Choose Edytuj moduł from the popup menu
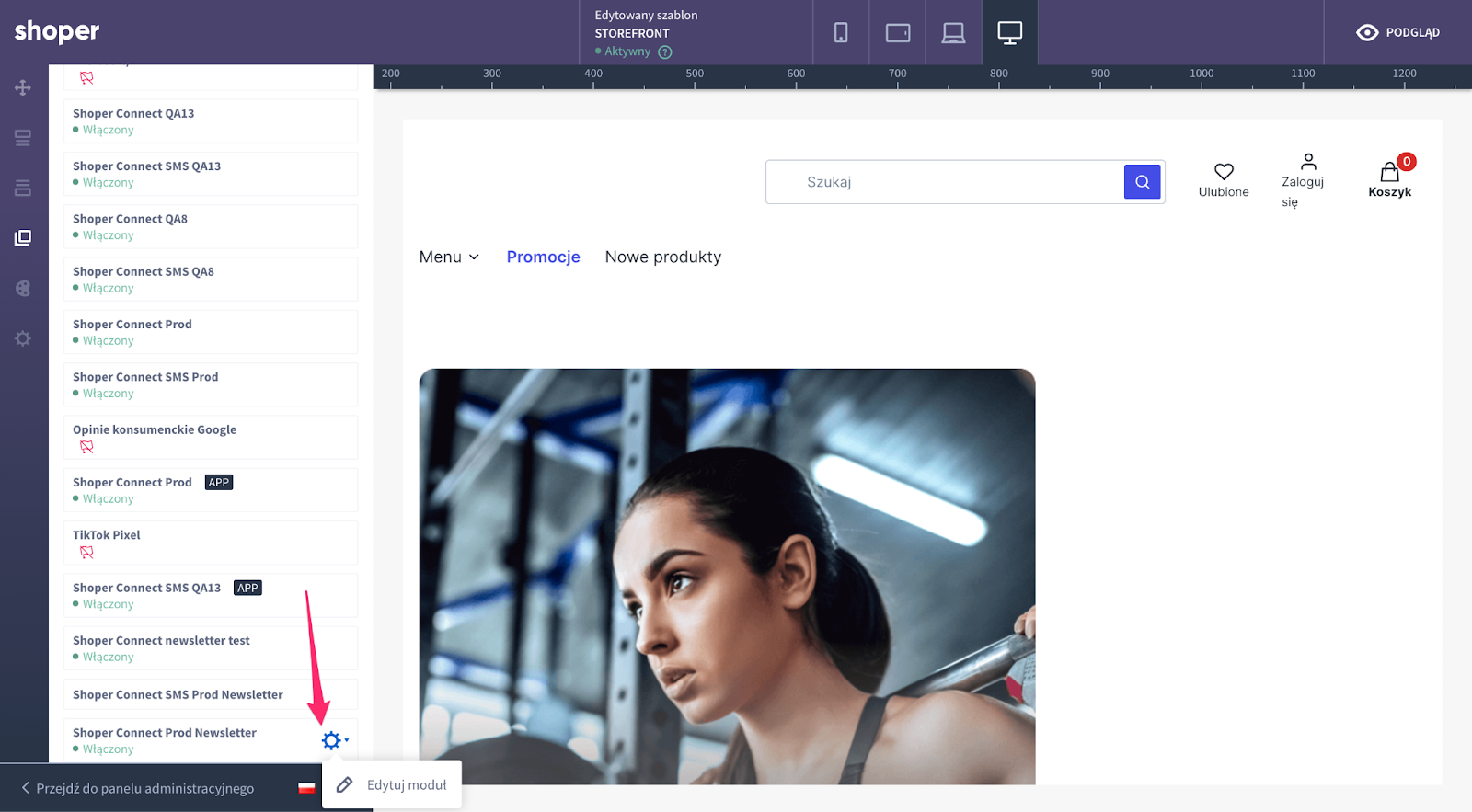1472x812 pixels. (x=393, y=785)
